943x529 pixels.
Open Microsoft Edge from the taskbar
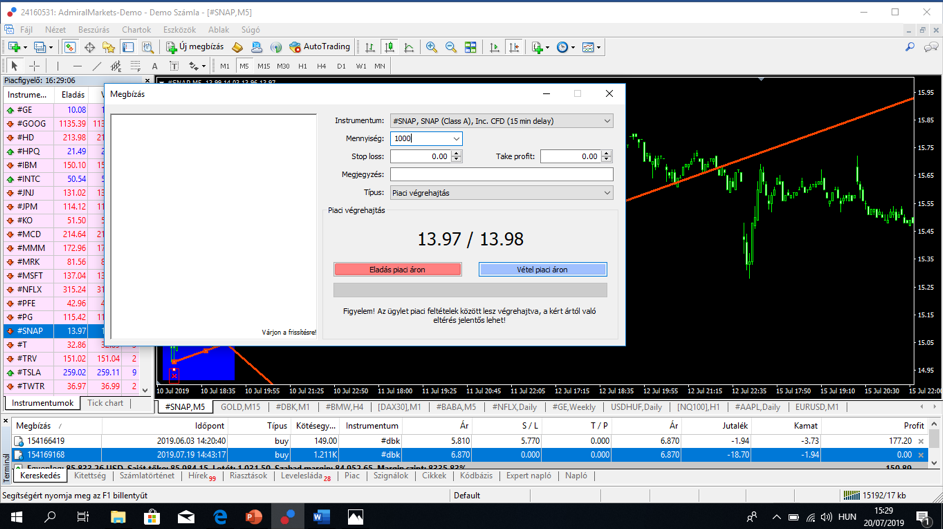(x=220, y=517)
